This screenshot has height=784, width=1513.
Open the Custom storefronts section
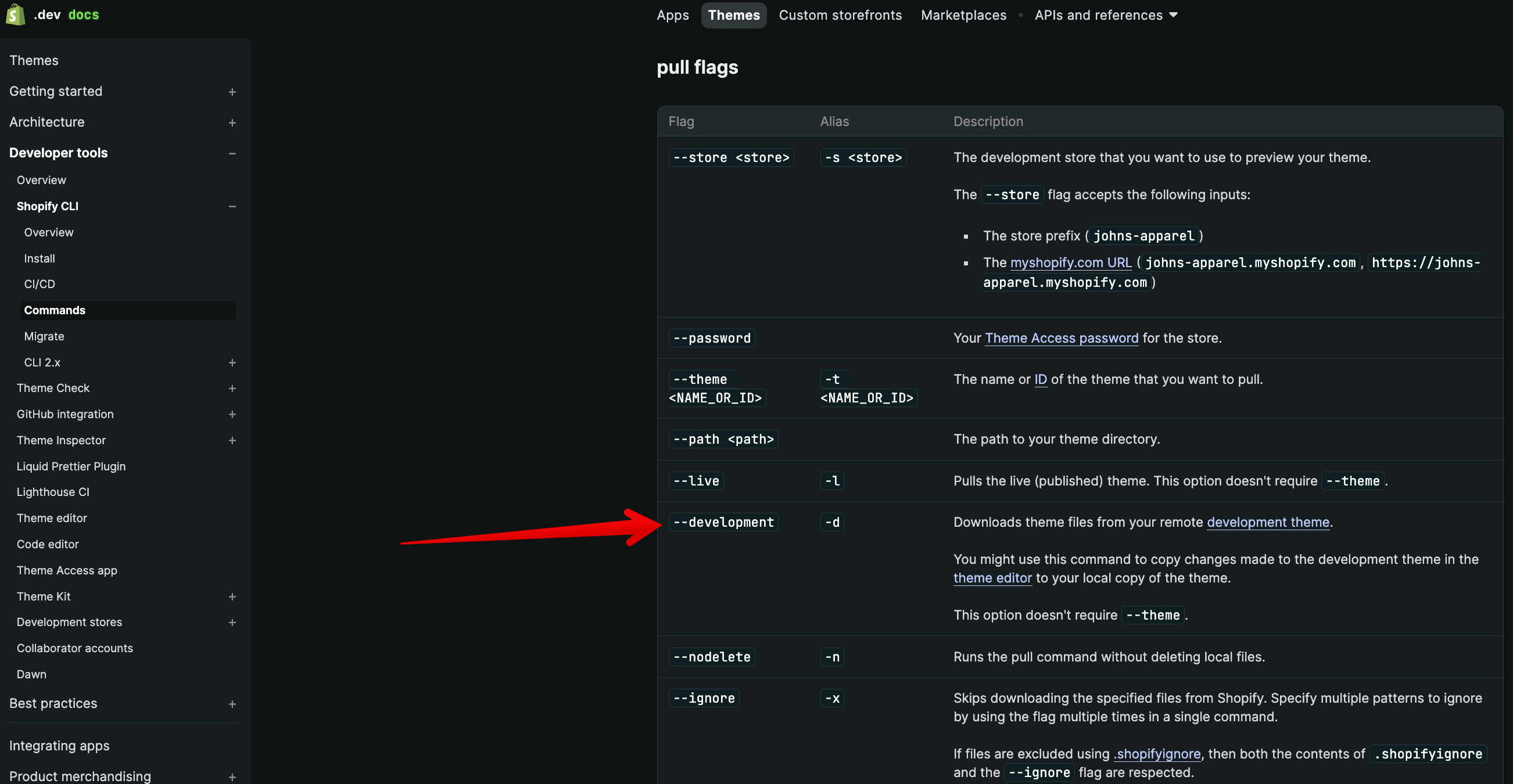[x=841, y=15]
